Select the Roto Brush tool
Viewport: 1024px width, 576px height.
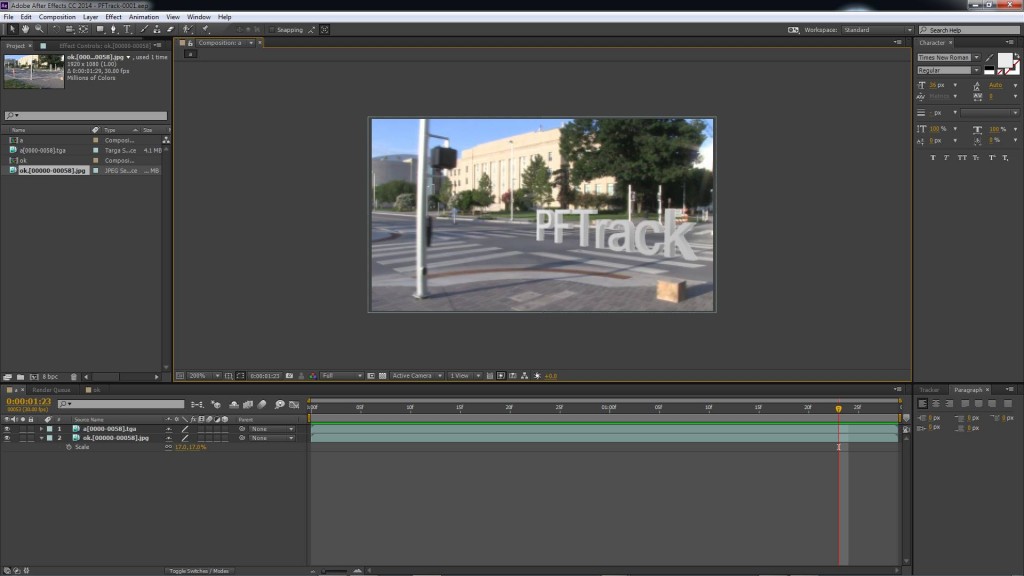click(x=188, y=29)
